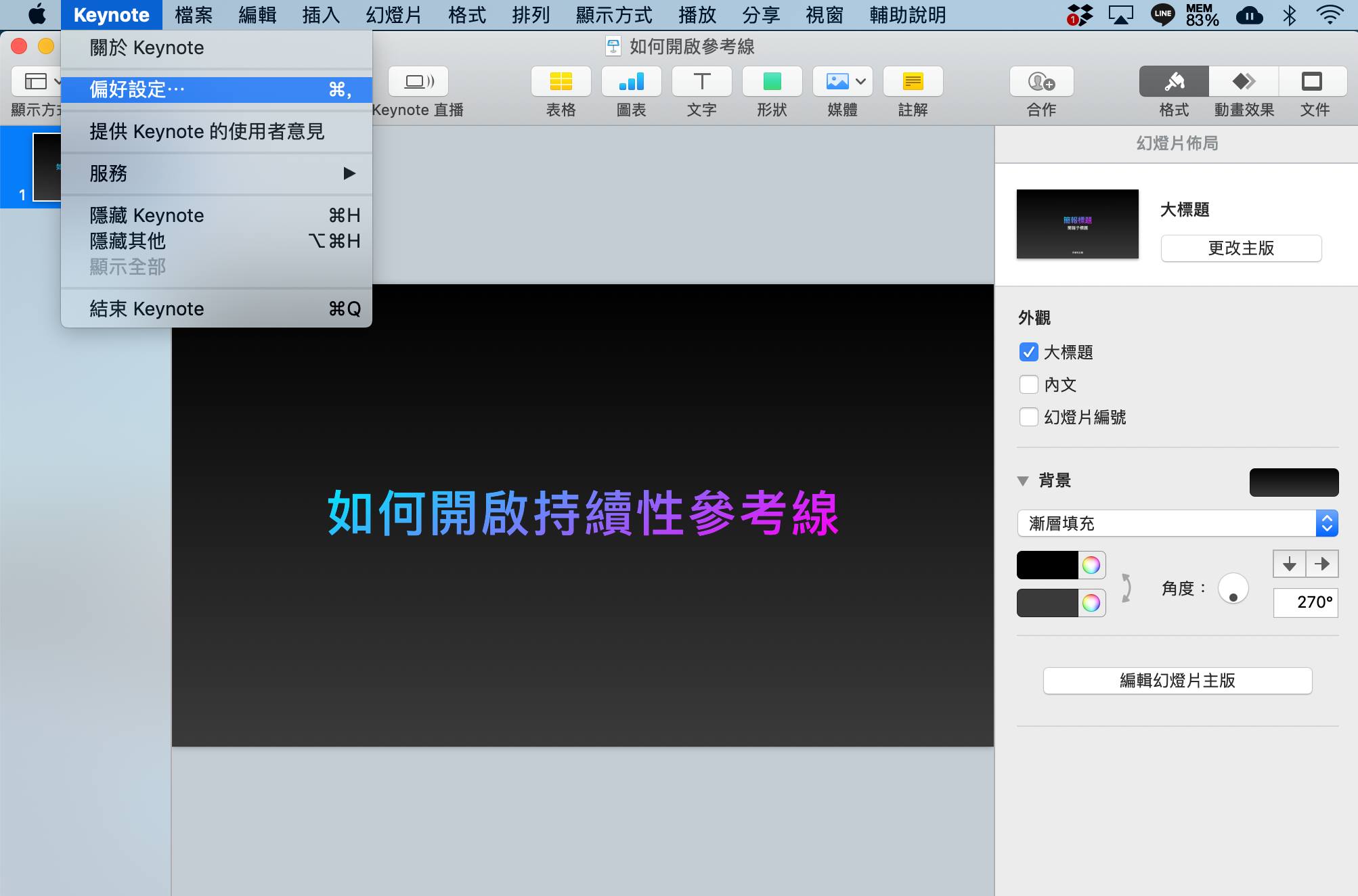The height and width of the screenshot is (896, 1358).
Task: Enable the 內文 checkbox
Action: coord(1028,384)
